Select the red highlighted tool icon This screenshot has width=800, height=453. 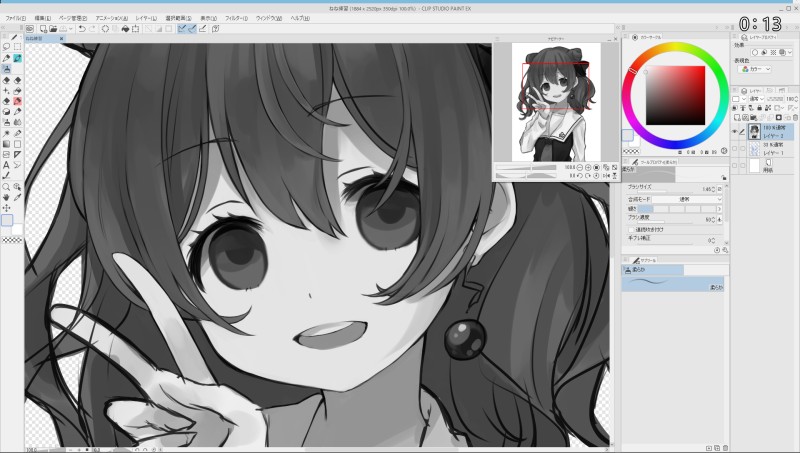pos(17,101)
